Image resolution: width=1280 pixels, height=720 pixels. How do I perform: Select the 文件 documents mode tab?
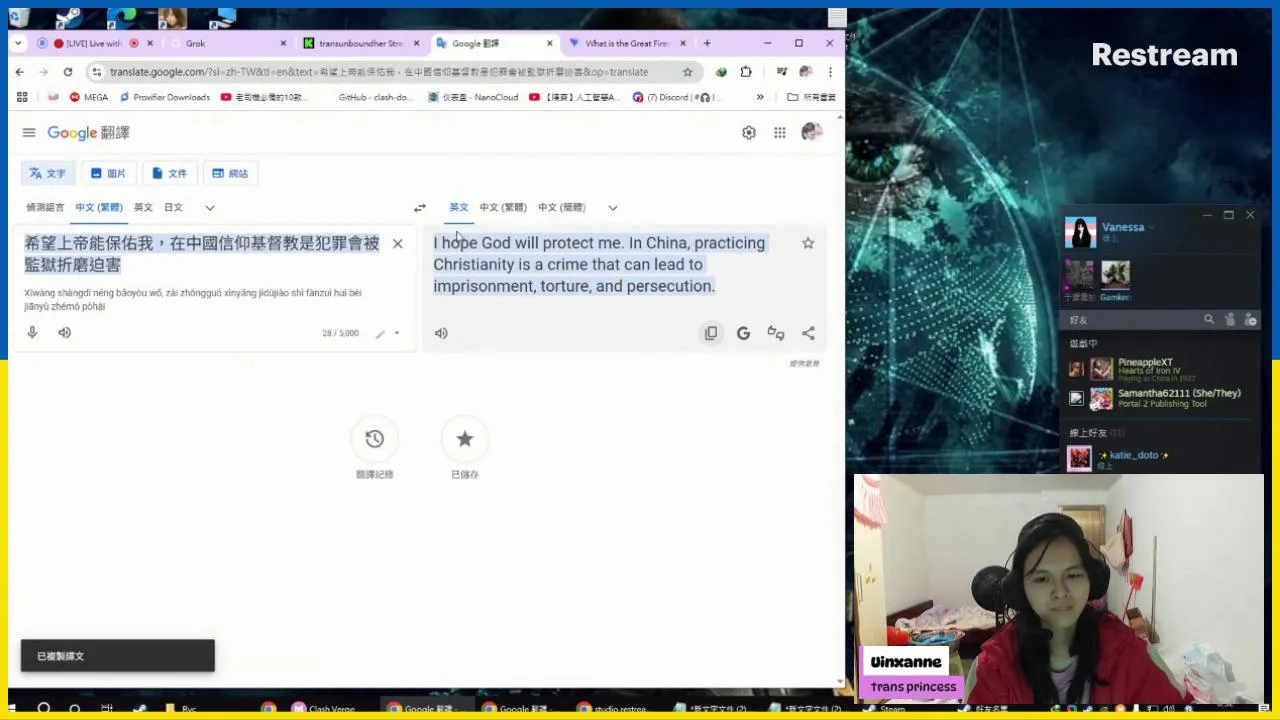pyautogui.click(x=169, y=174)
